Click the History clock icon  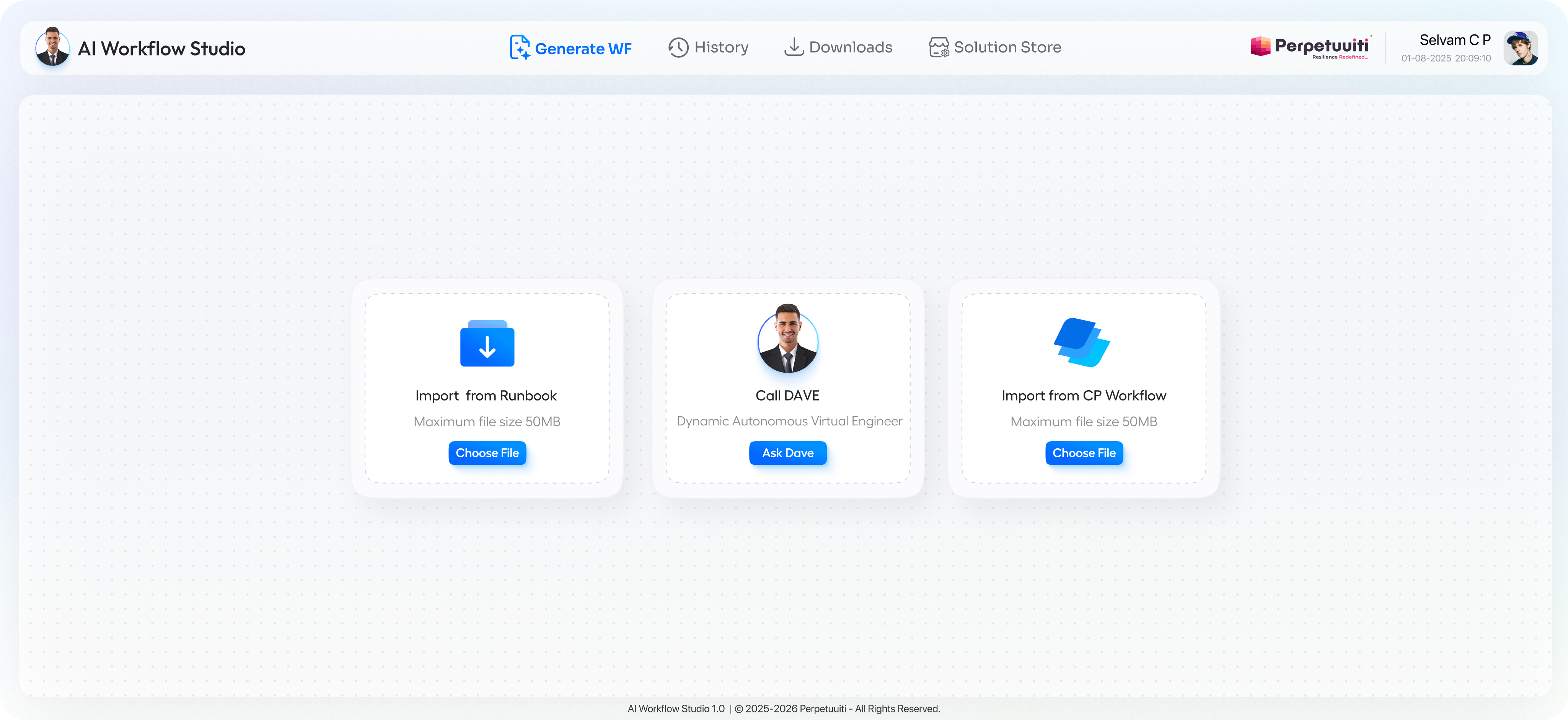click(x=678, y=47)
